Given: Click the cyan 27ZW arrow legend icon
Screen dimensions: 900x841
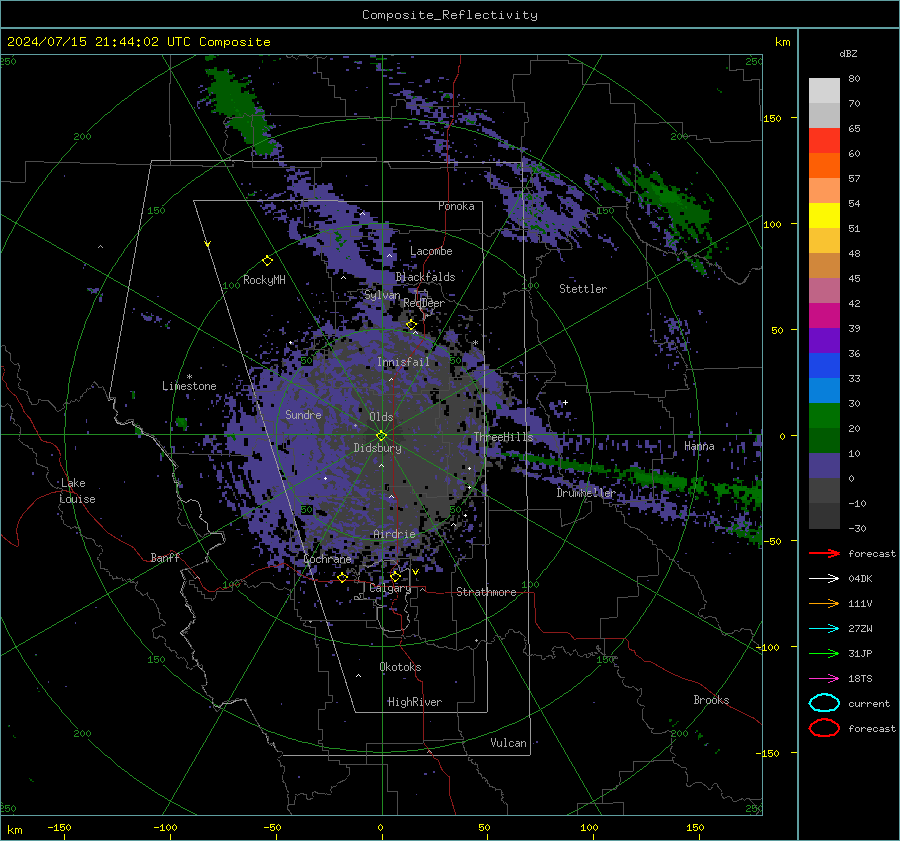Looking at the screenshot, I should tap(824, 629).
